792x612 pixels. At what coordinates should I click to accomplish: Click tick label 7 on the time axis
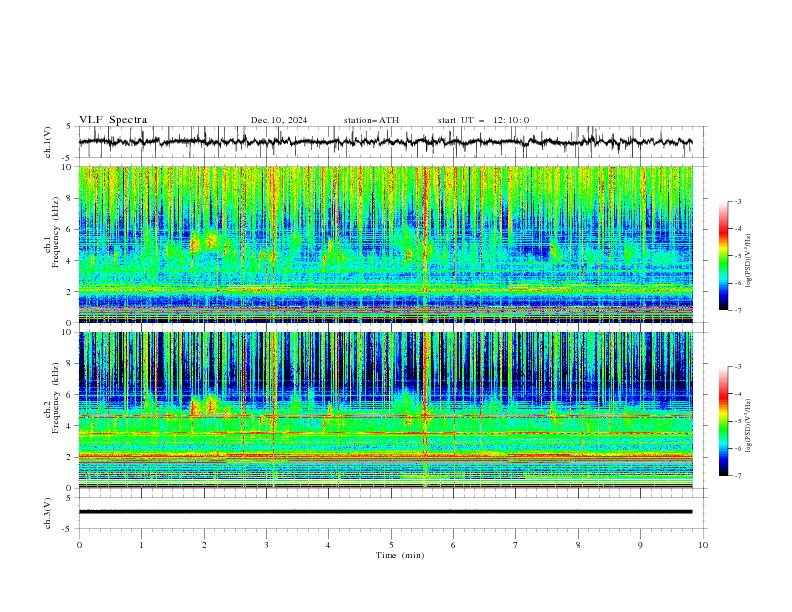pos(516,545)
